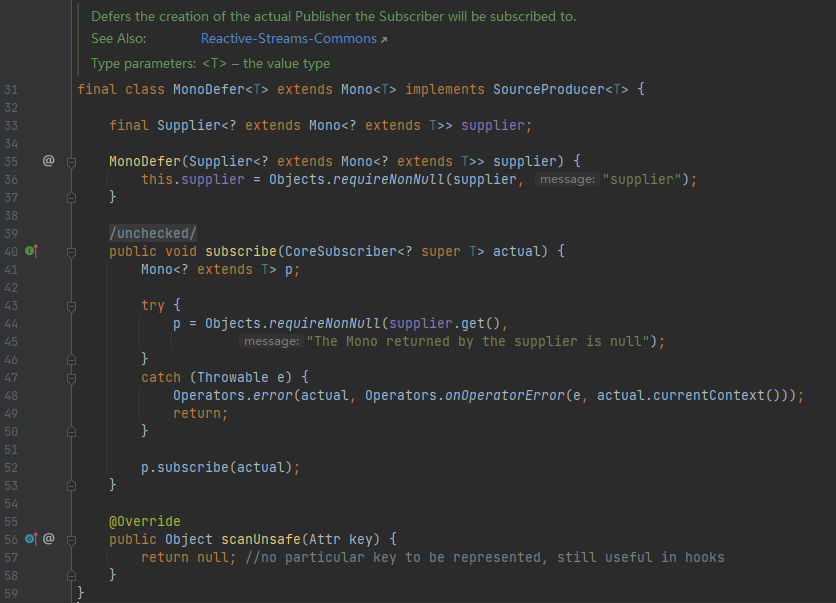Open the Reactive-Streams-Commons documentation link
Viewport: 836px width, 603px height.
289,39
